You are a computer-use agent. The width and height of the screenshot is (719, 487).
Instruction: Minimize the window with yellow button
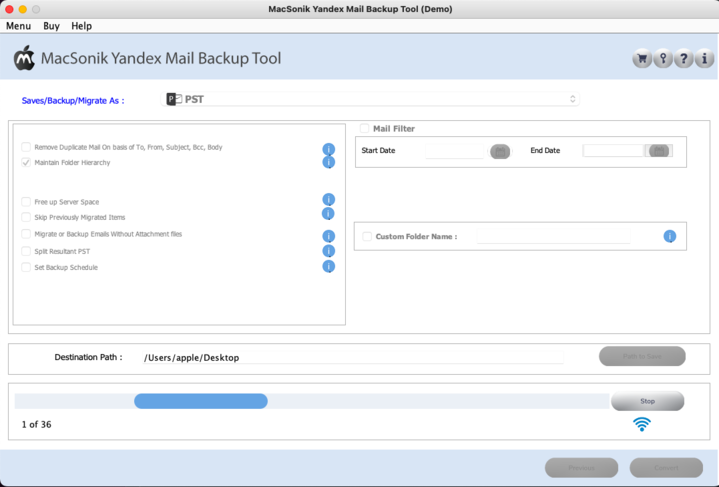(x=22, y=9)
